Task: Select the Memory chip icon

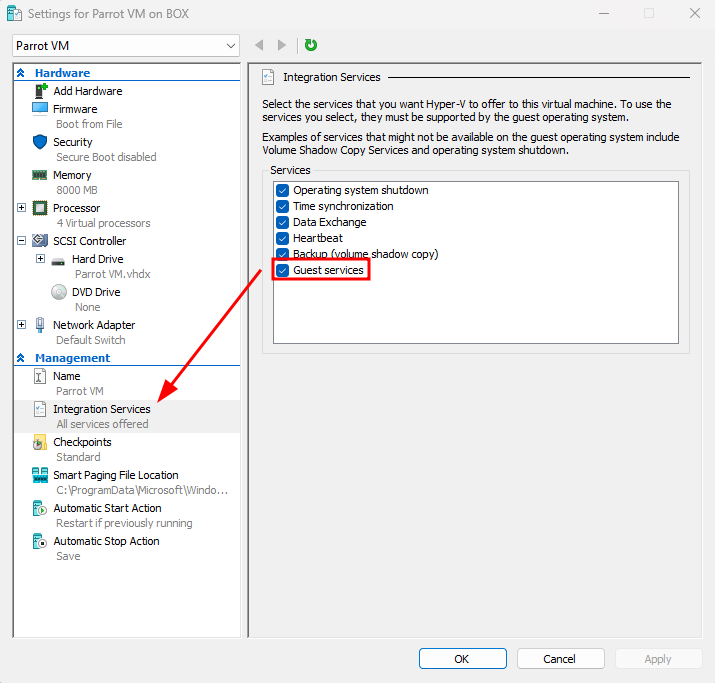Action: point(40,175)
